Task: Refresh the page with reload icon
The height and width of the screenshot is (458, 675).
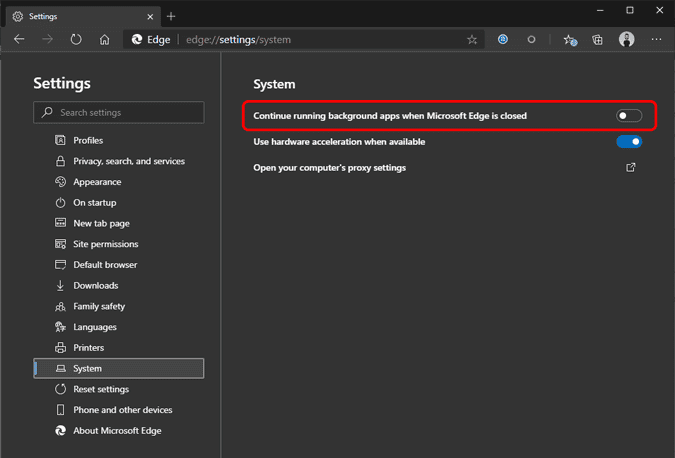Action: point(76,40)
